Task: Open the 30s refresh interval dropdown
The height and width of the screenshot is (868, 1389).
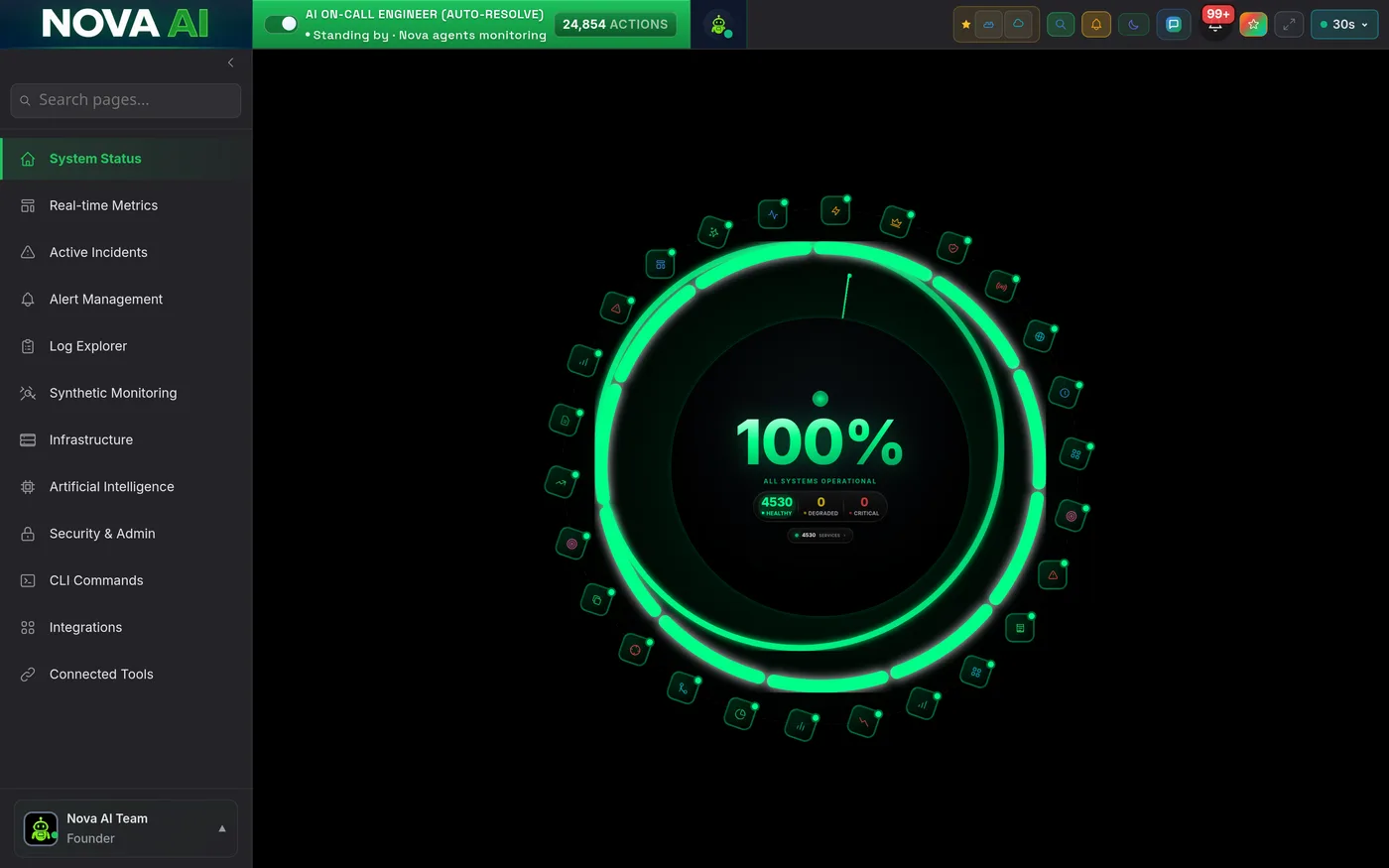Action: [1344, 25]
